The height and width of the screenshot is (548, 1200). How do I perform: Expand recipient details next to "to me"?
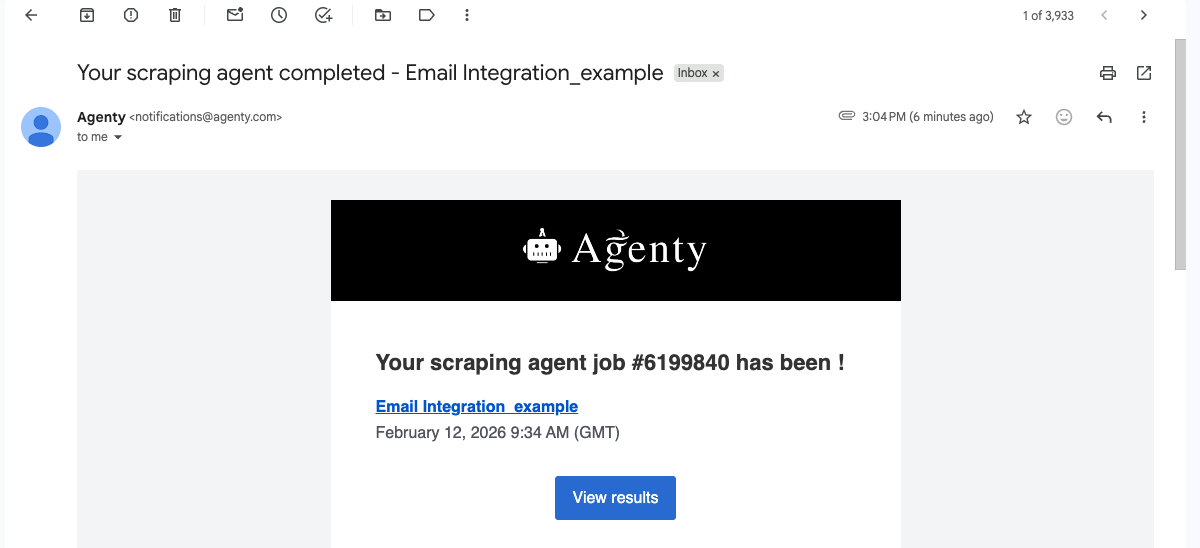(118, 137)
